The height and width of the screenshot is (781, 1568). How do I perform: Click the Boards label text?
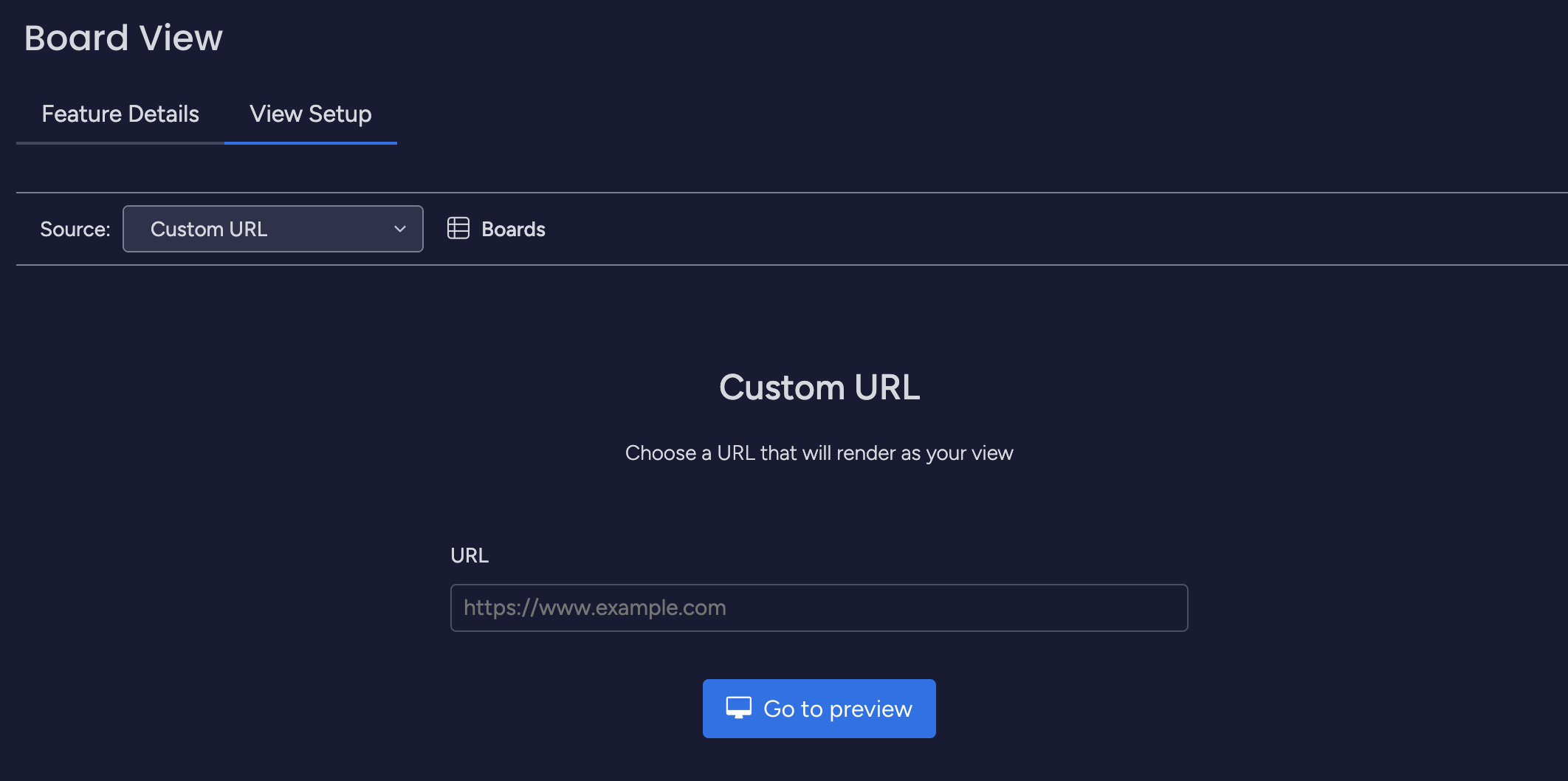coord(513,230)
